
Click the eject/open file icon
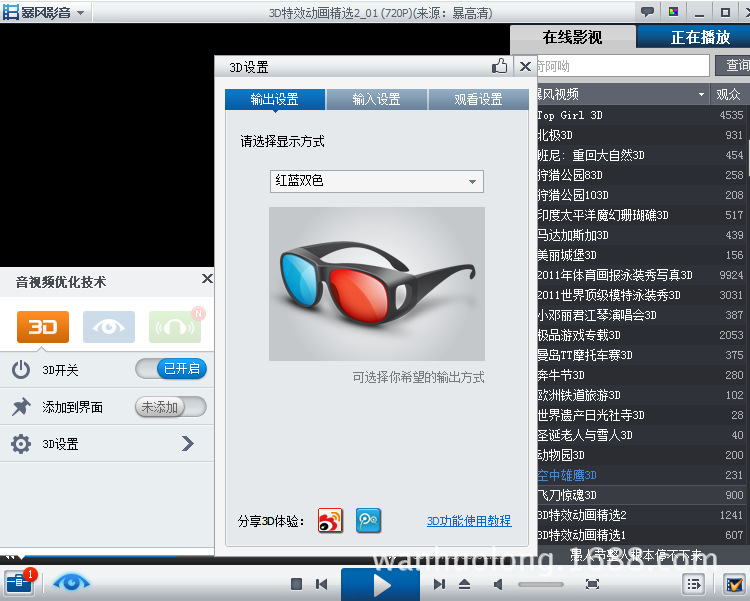pos(464,584)
